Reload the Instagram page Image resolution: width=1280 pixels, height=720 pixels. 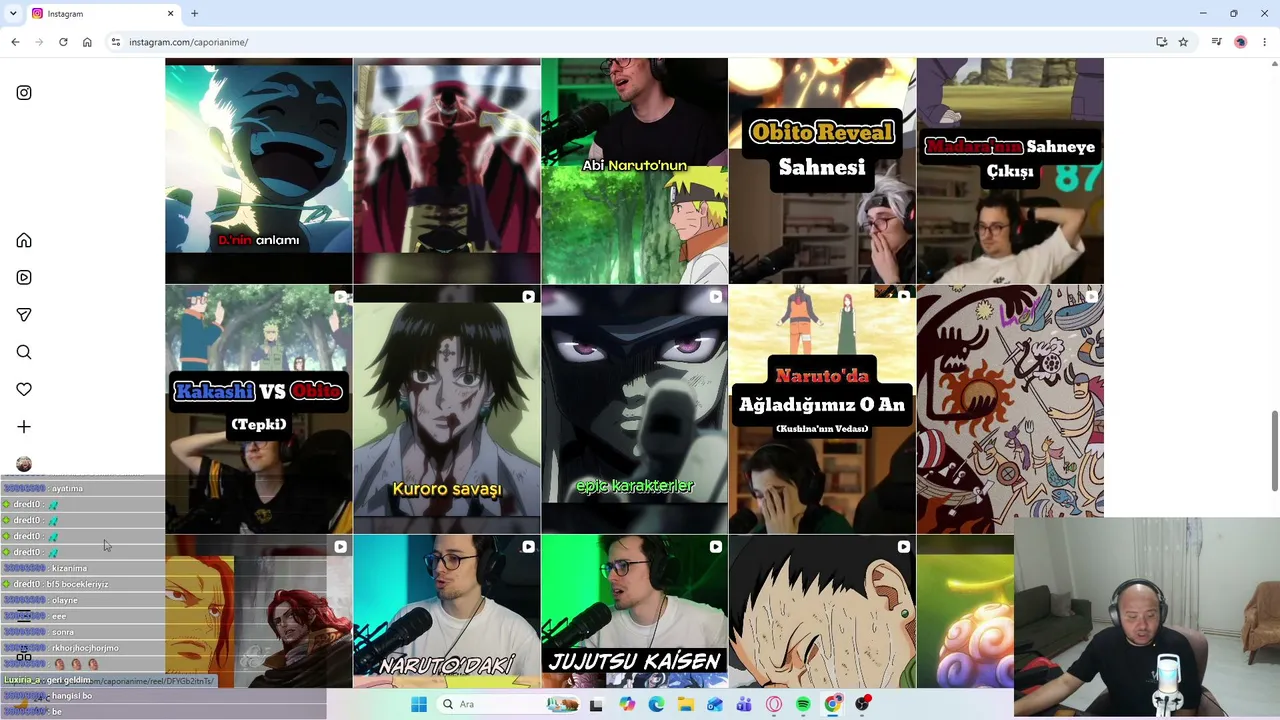point(63,42)
